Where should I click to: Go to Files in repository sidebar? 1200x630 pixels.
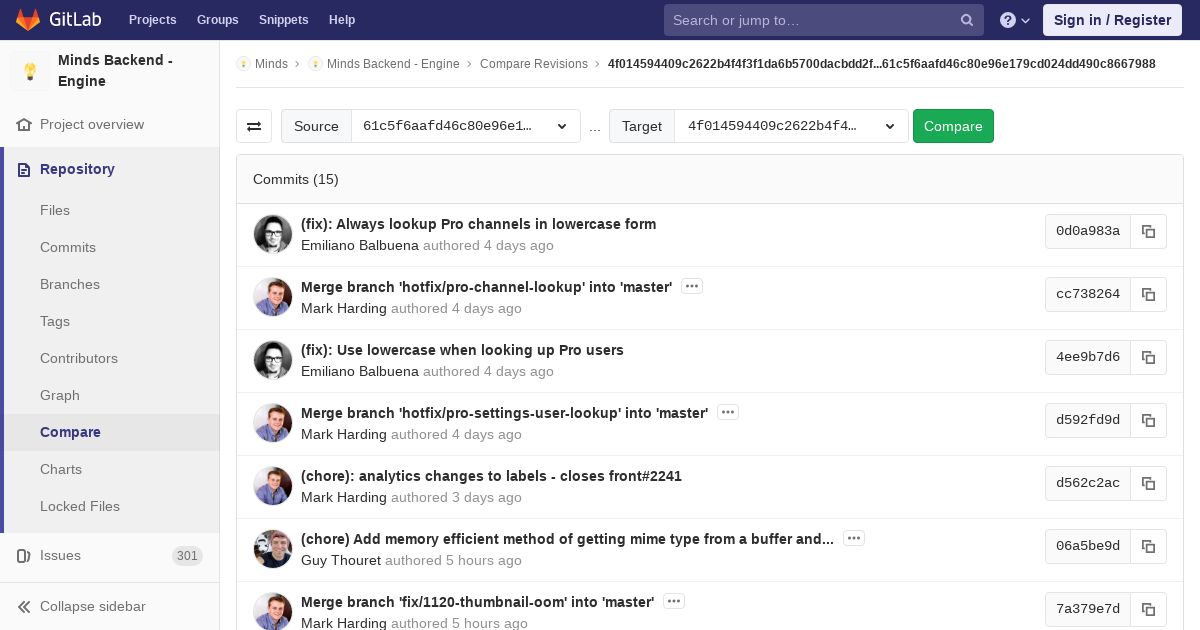(55, 211)
